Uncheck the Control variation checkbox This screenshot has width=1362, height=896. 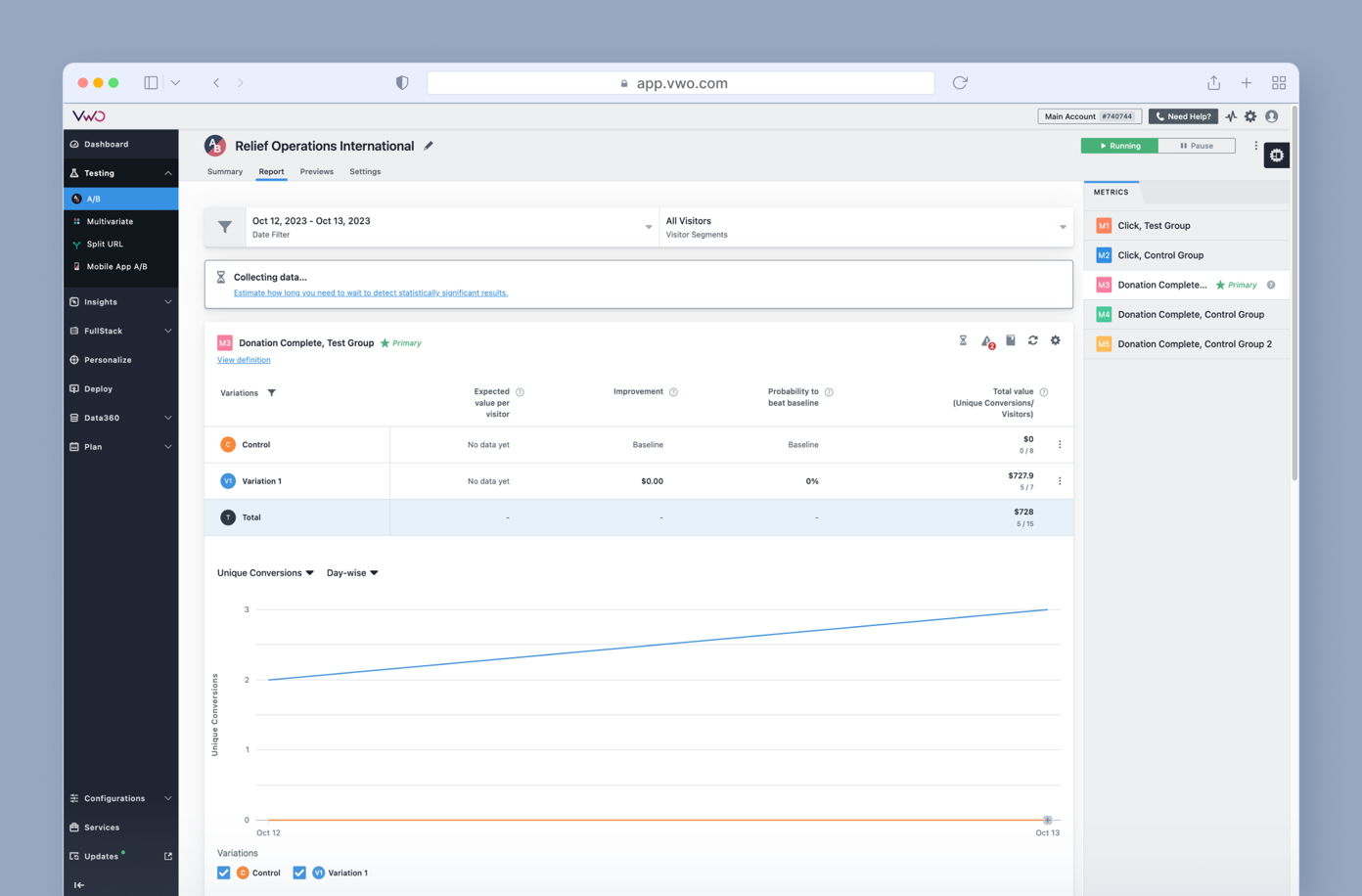coord(224,873)
